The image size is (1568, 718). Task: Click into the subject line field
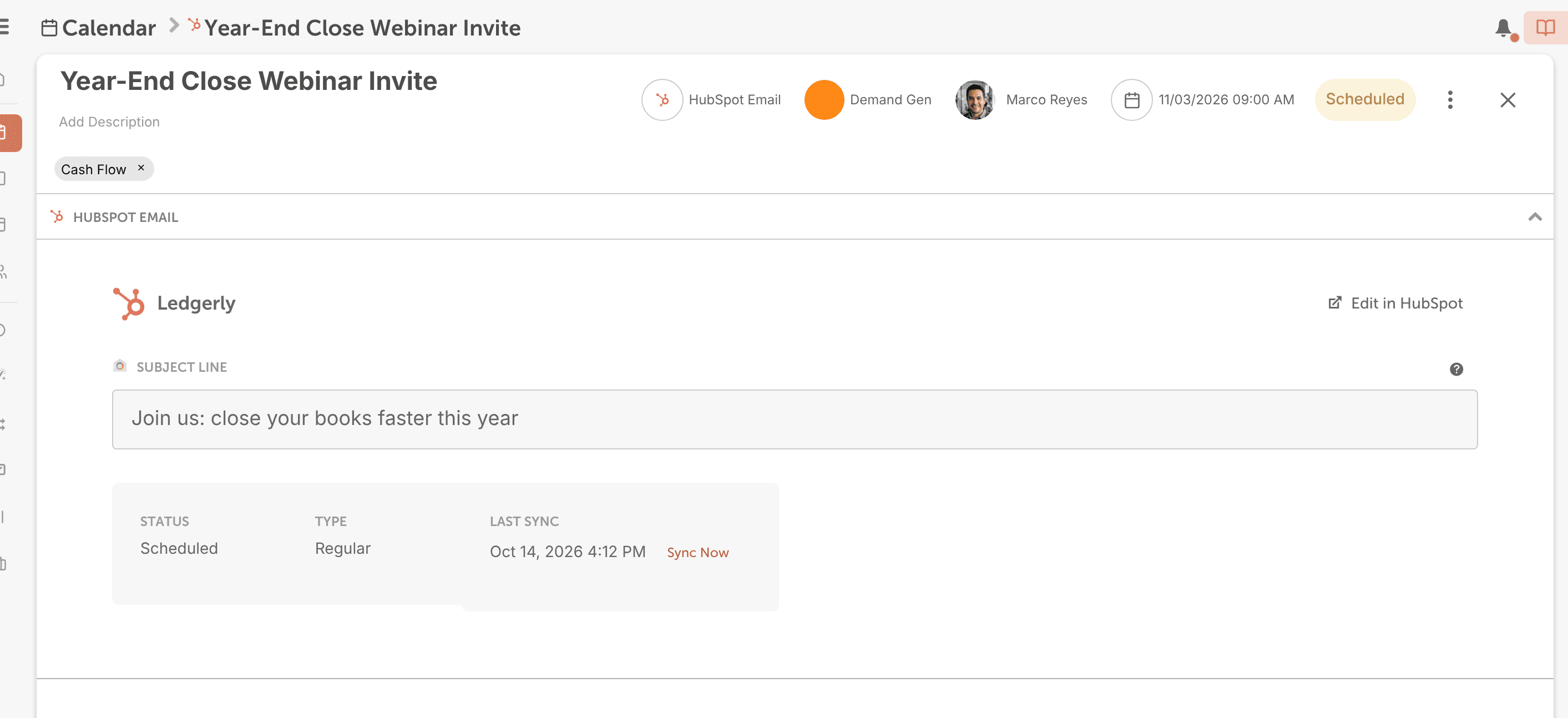(795, 419)
